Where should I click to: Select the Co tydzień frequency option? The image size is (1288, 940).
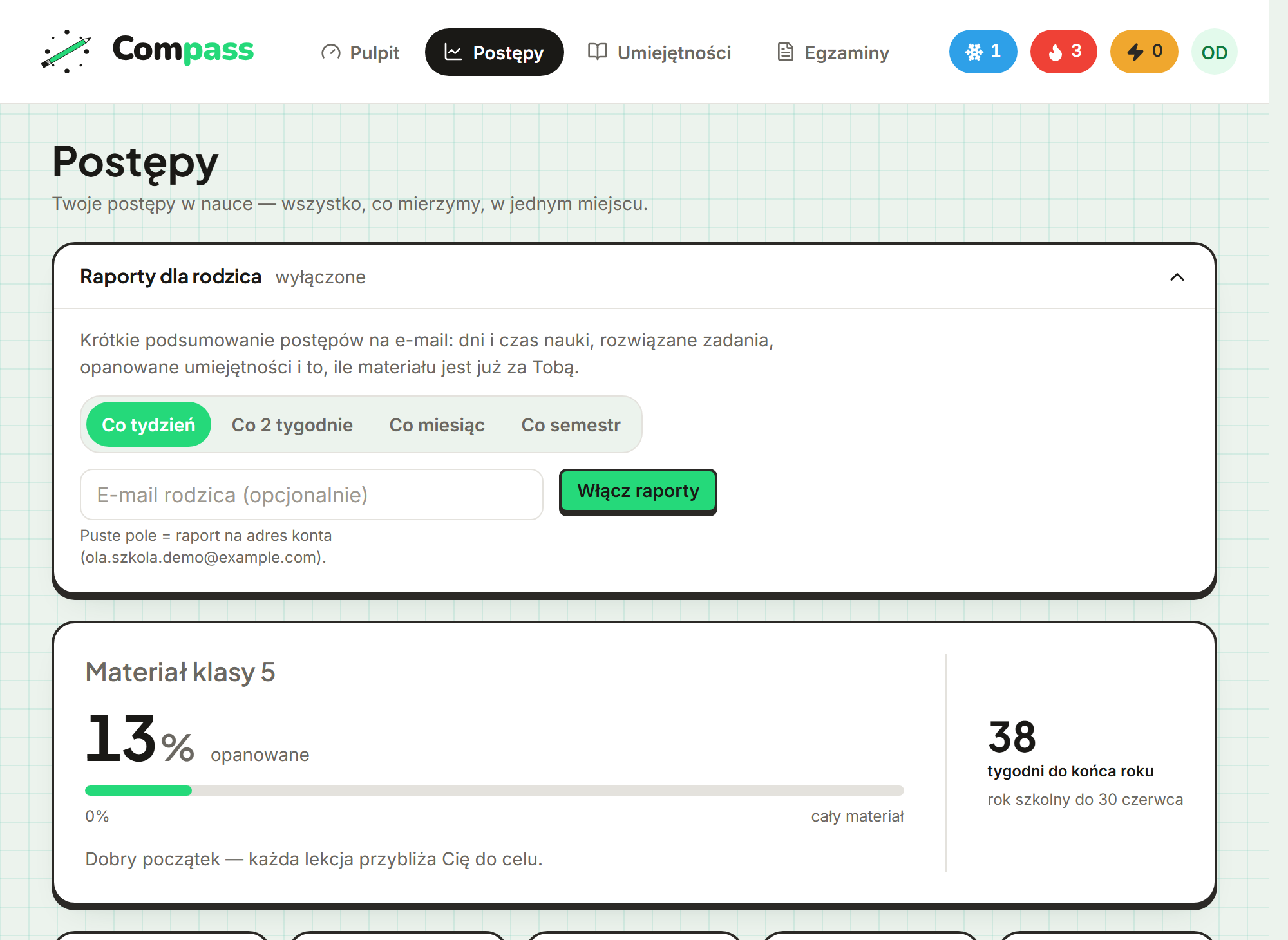pos(149,425)
